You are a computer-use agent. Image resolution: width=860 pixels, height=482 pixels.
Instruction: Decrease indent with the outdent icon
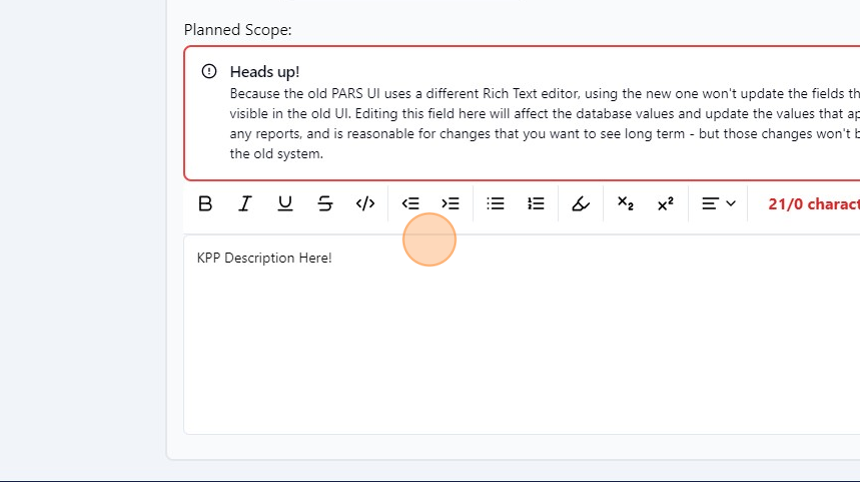410,204
